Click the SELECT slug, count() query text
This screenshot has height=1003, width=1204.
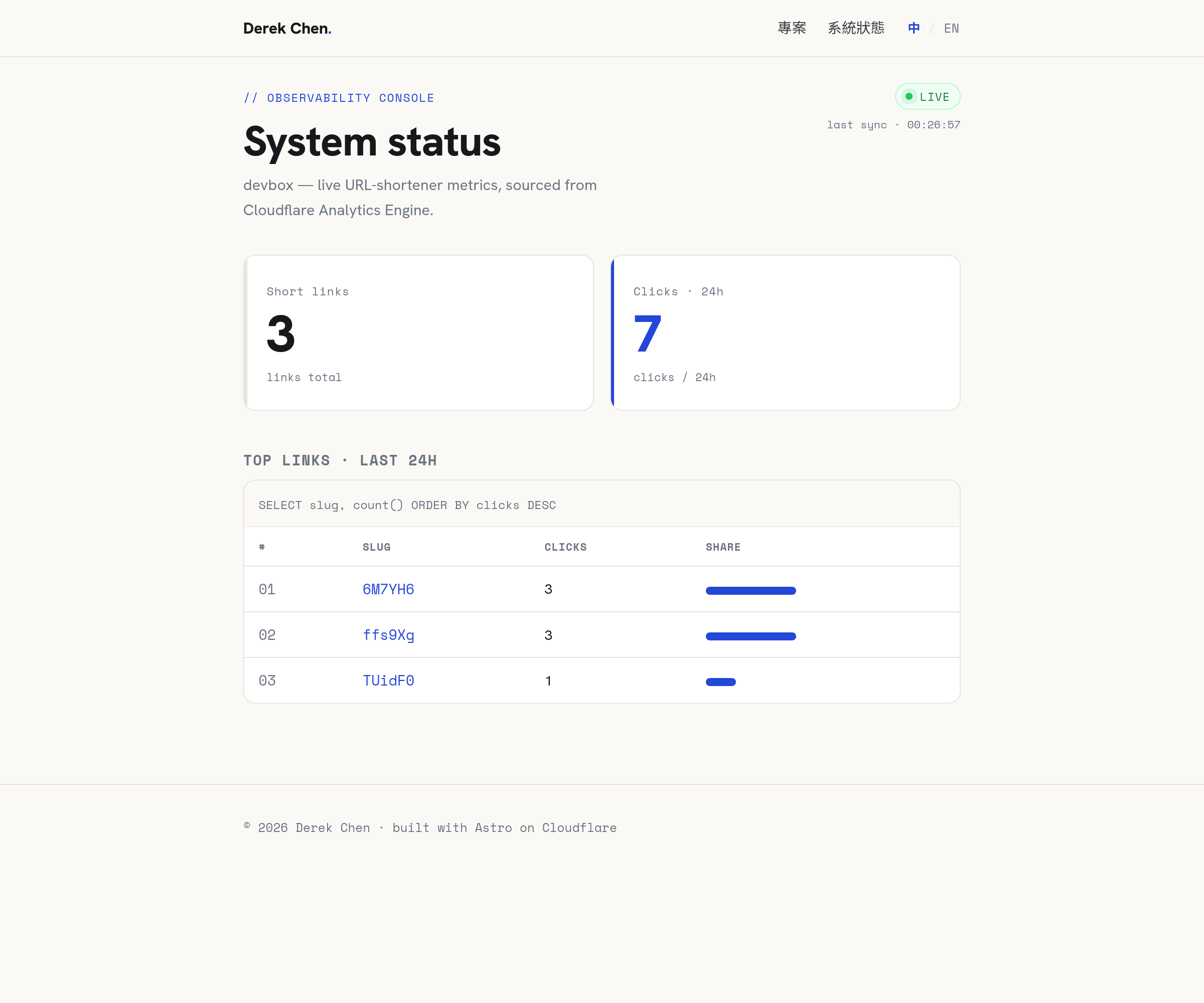click(407, 505)
